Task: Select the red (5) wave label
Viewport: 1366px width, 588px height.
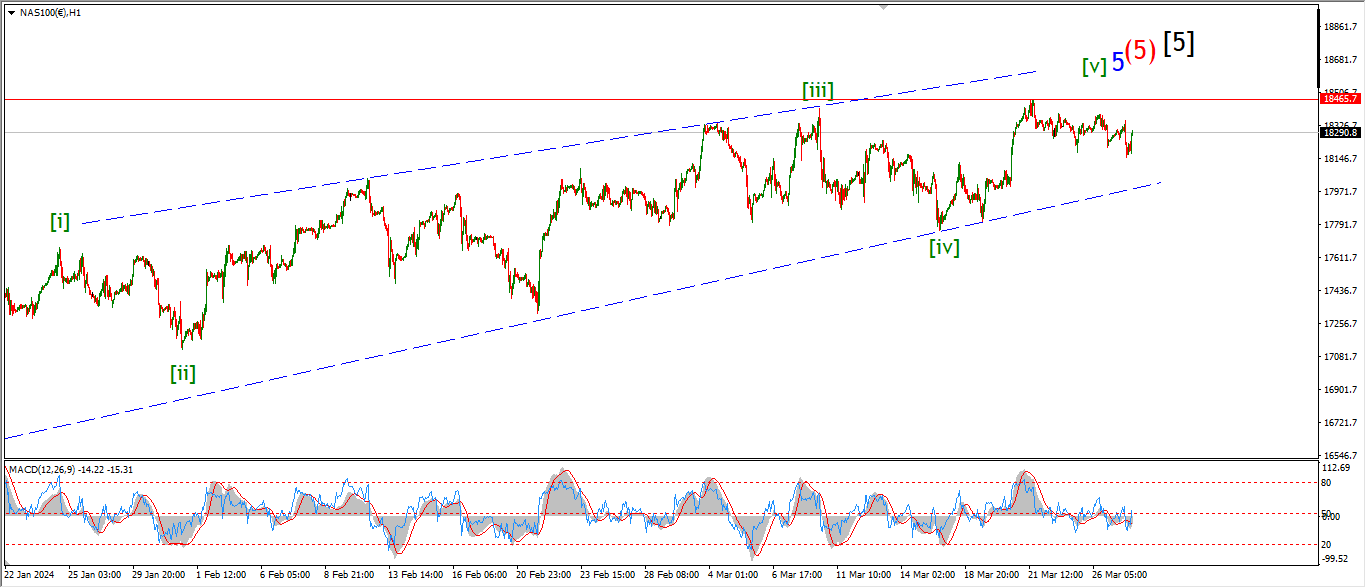Action: (1141, 51)
